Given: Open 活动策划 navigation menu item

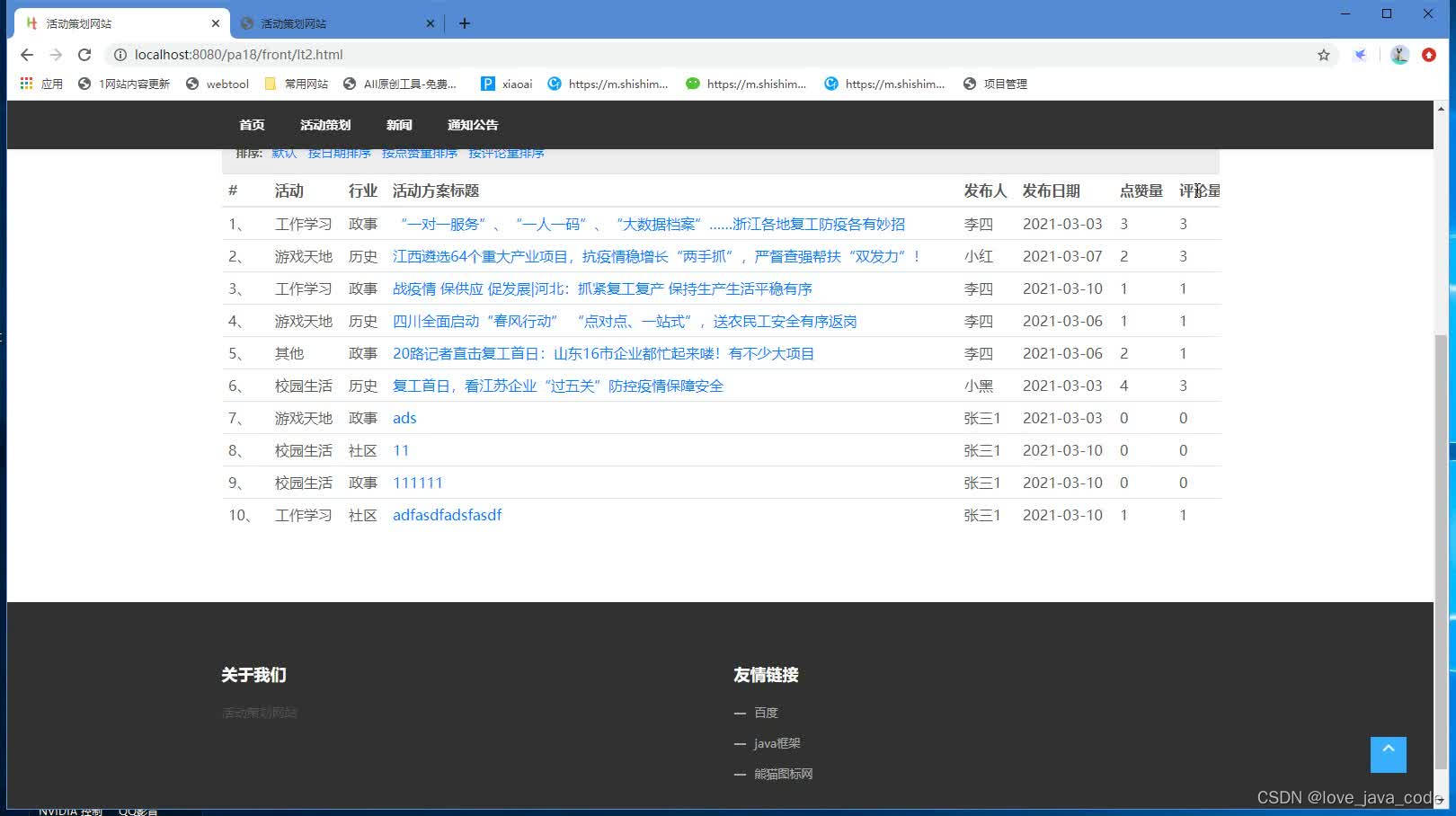Looking at the screenshot, I should pos(325,125).
